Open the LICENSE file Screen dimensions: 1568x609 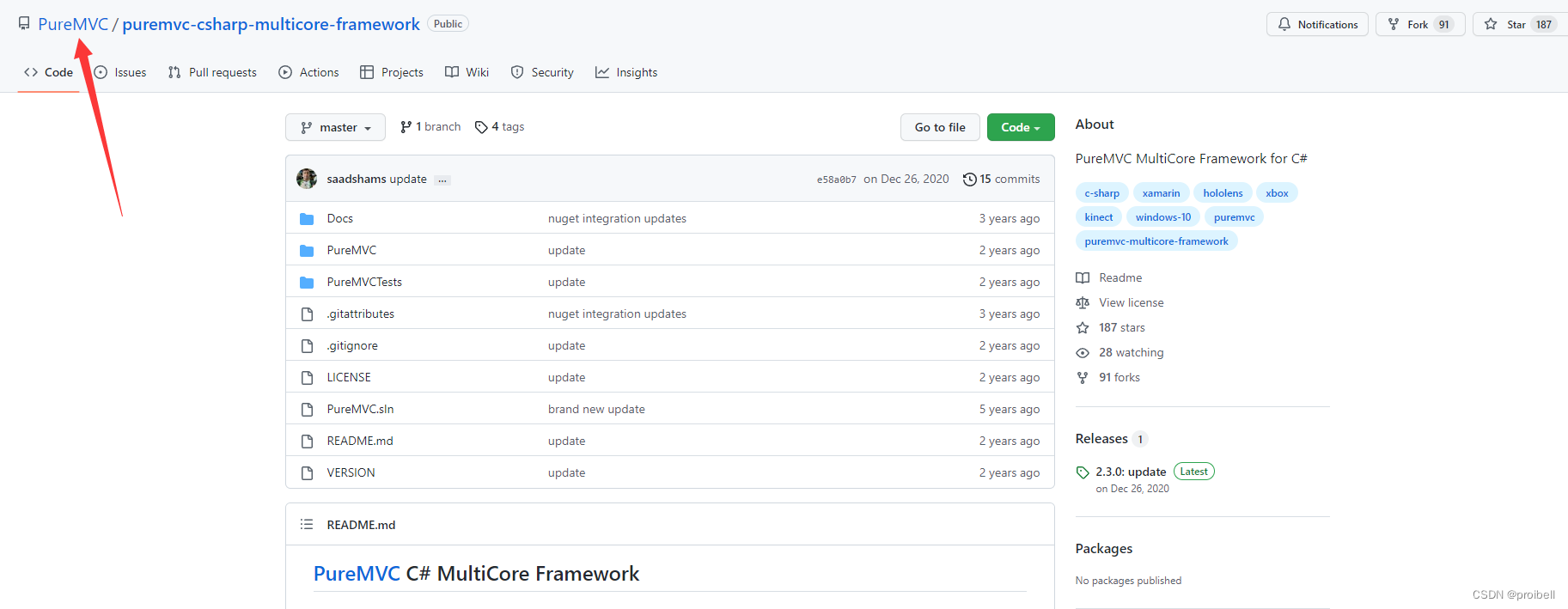pyautogui.click(x=349, y=377)
